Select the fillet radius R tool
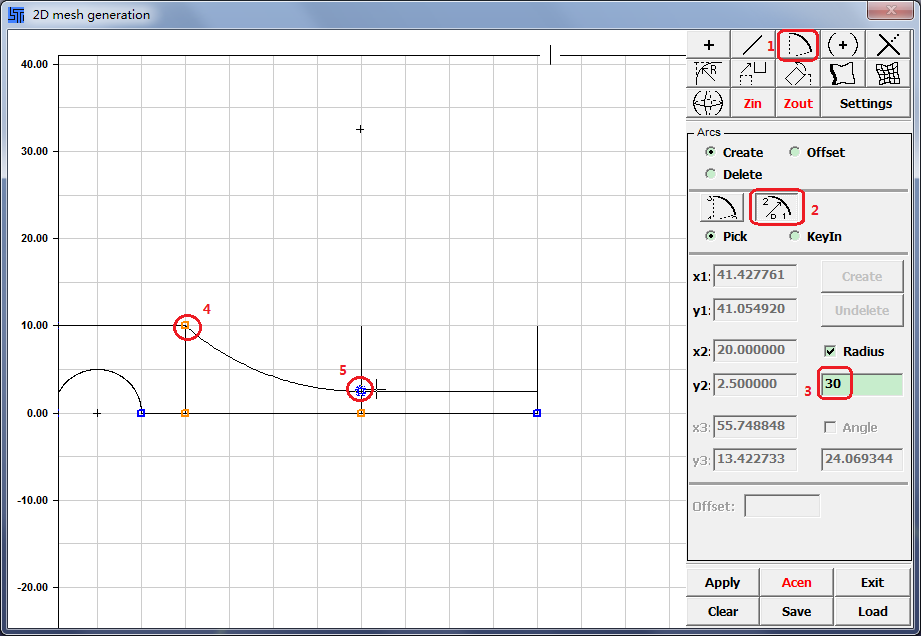Screen dimensions: 921x636 [709, 73]
